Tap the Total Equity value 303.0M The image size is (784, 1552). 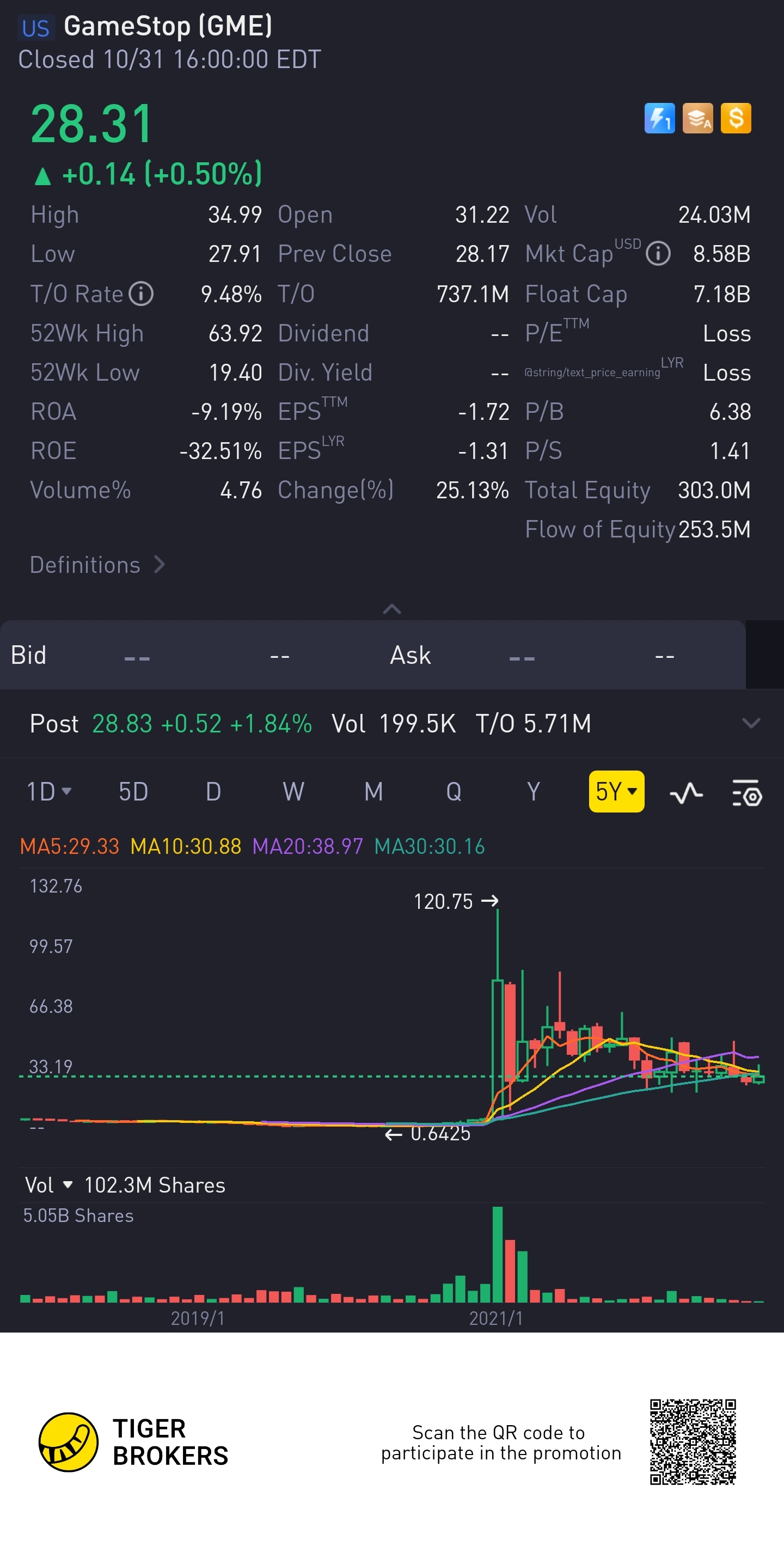click(714, 490)
